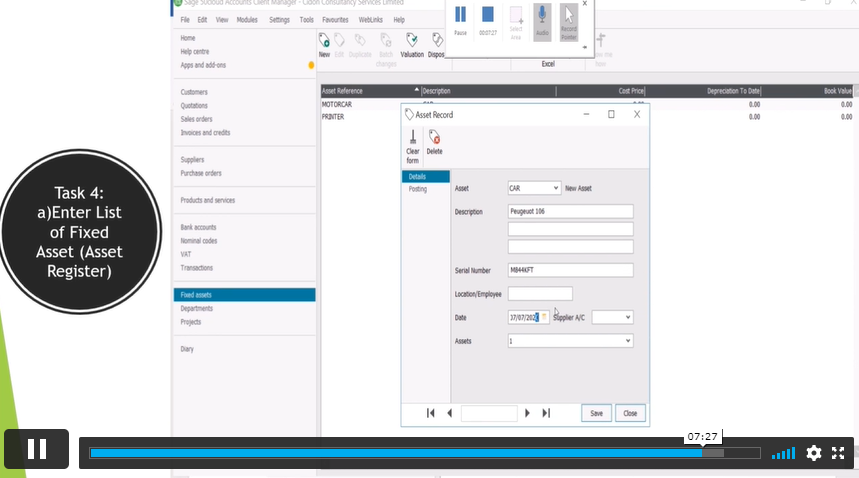859x478 pixels.
Task: Seek on the video progress bar
Action: tap(425, 453)
